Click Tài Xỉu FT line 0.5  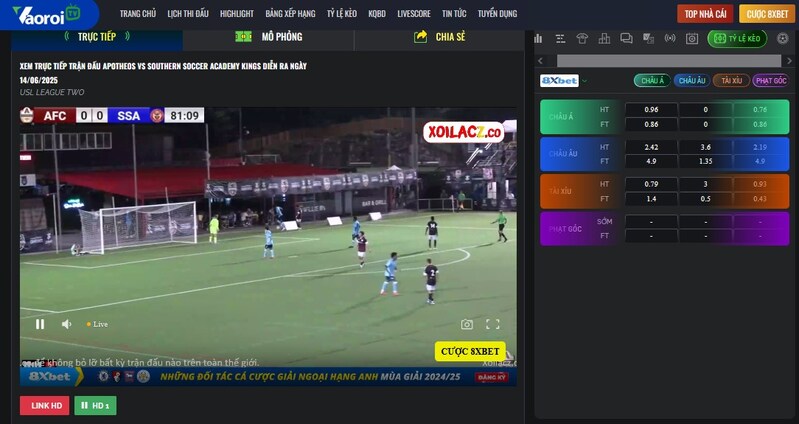[706, 199]
